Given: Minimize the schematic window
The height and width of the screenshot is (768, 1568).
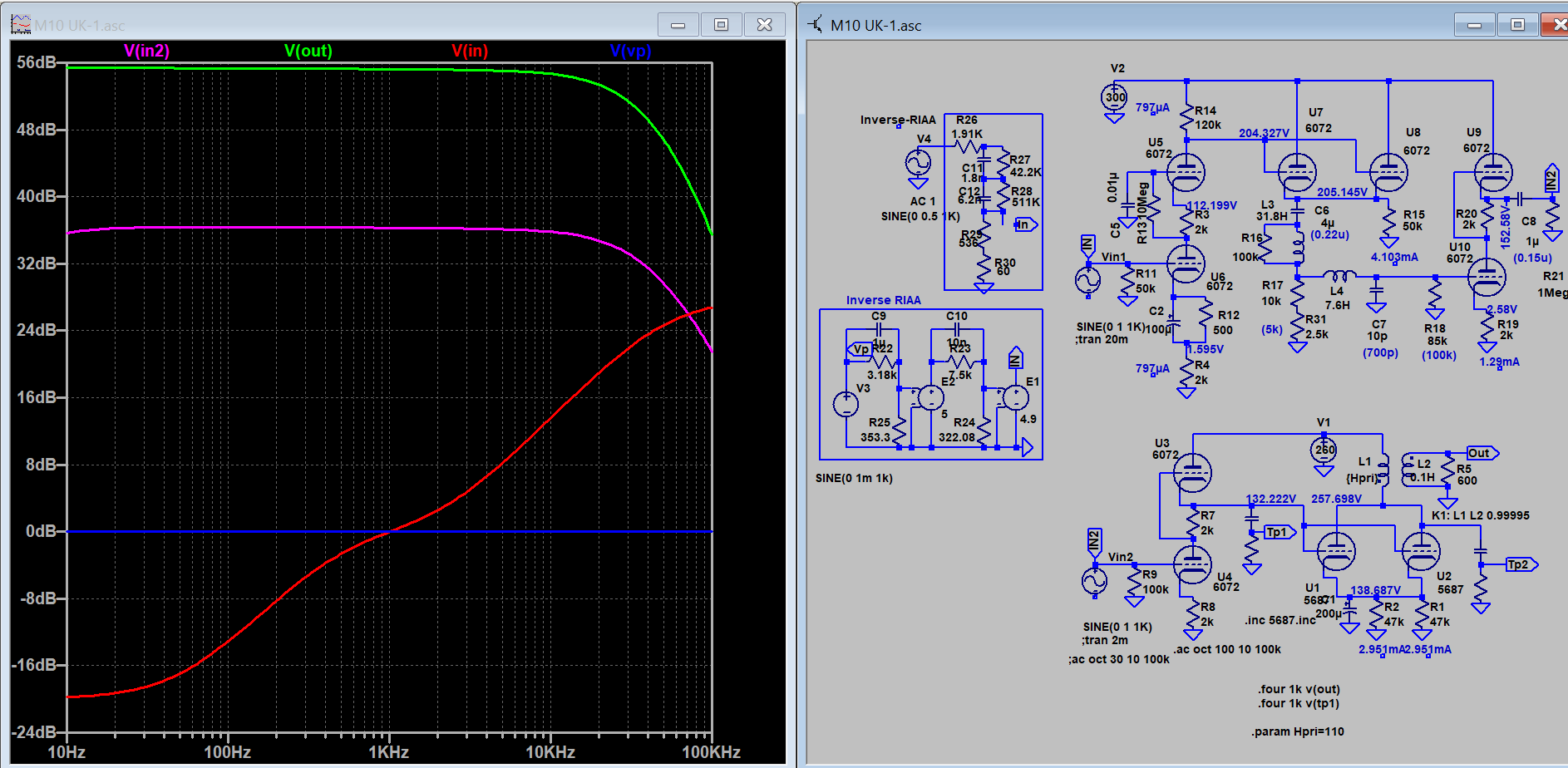Looking at the screenshot, I should pos(1474,25).
